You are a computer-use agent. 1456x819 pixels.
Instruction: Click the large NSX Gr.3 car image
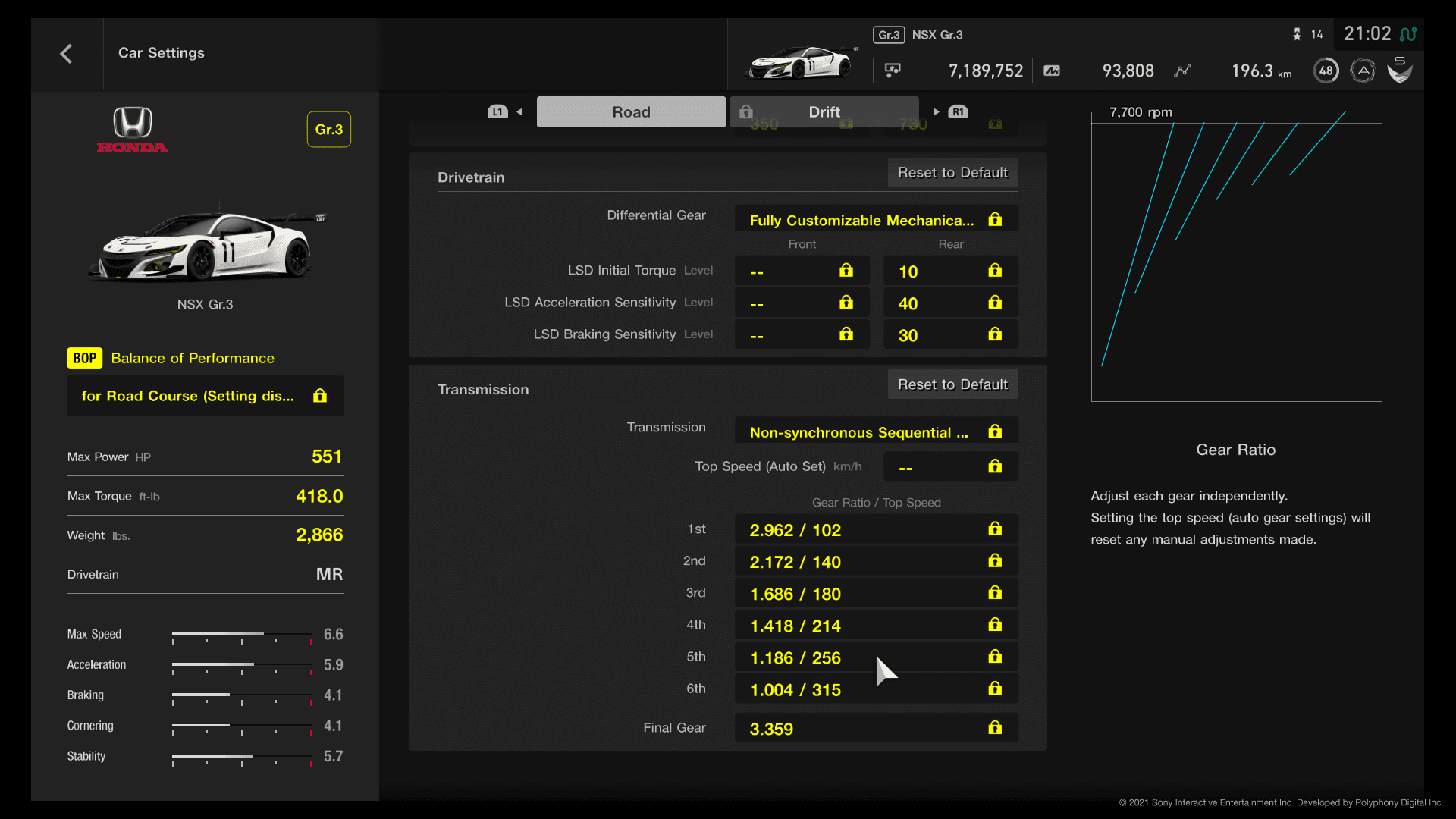coord(206,243)
